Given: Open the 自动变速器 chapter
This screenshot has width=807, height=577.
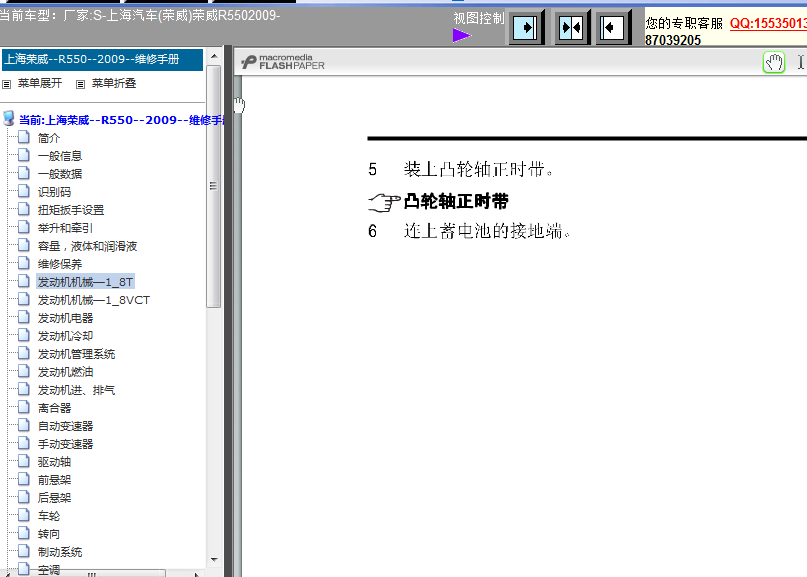Looking at the screenshot, I should 65,426.
